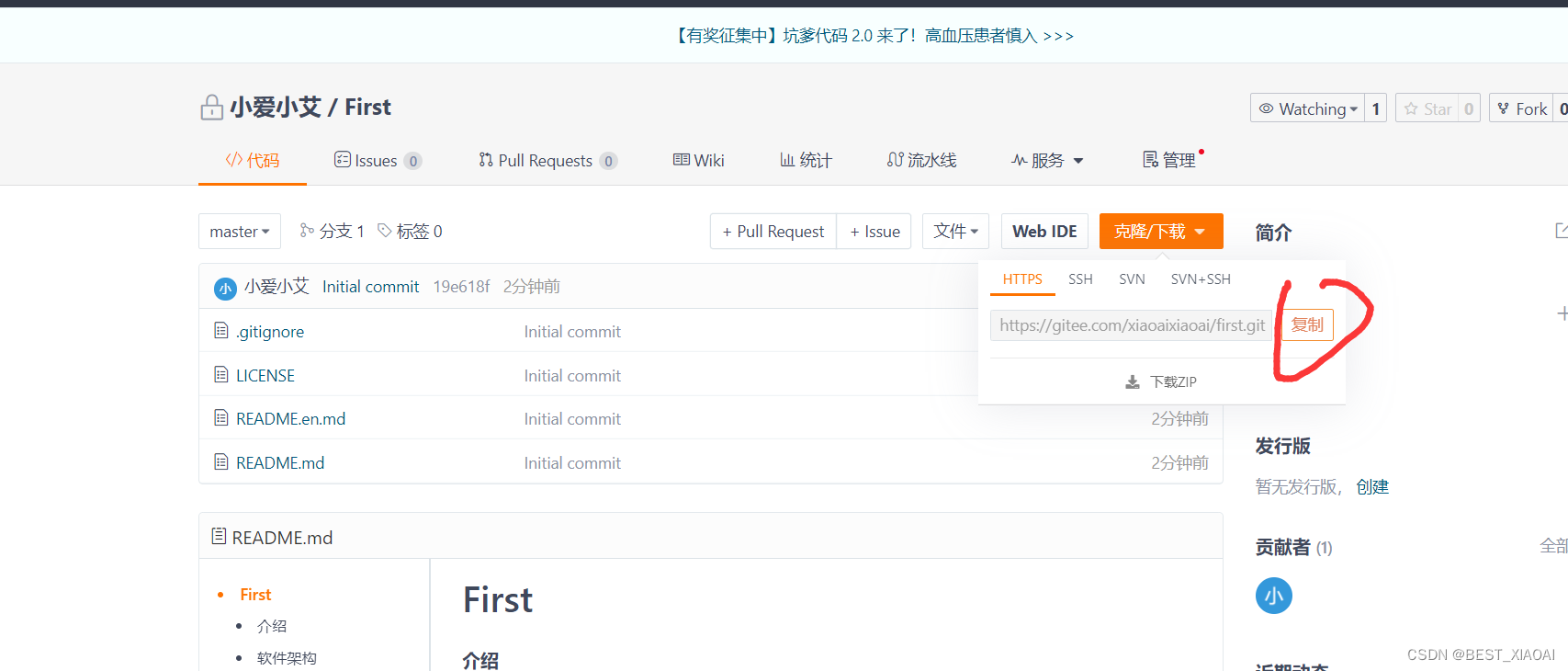Click the Watching eye icon
1568x671 pixels.
[1266, 108]
